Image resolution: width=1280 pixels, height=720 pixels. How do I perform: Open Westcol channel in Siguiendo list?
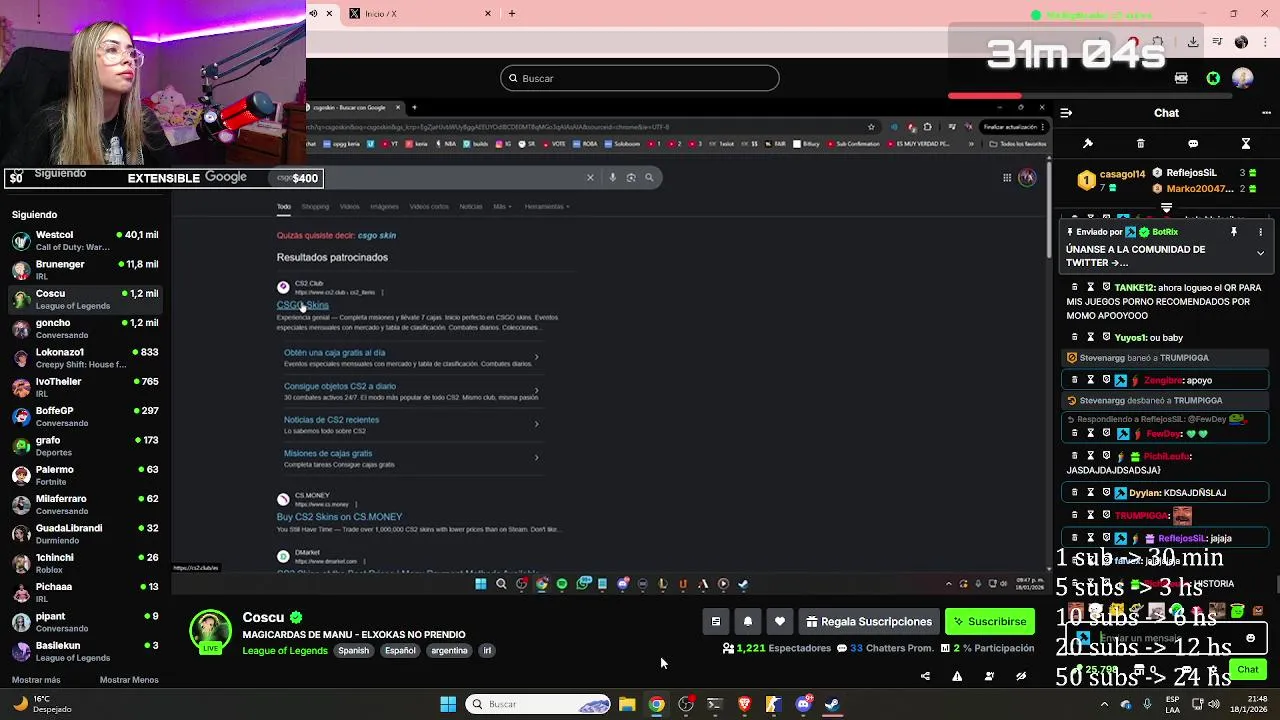click(x=85, y=240)
